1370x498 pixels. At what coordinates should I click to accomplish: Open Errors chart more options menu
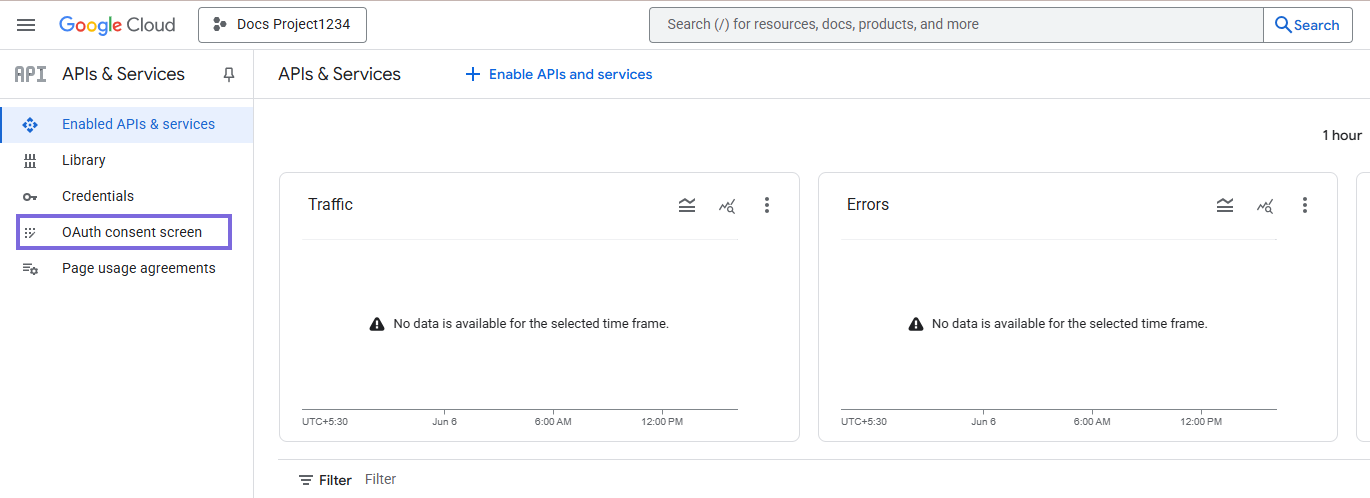pyautogui.click(x=1305, y=205)
